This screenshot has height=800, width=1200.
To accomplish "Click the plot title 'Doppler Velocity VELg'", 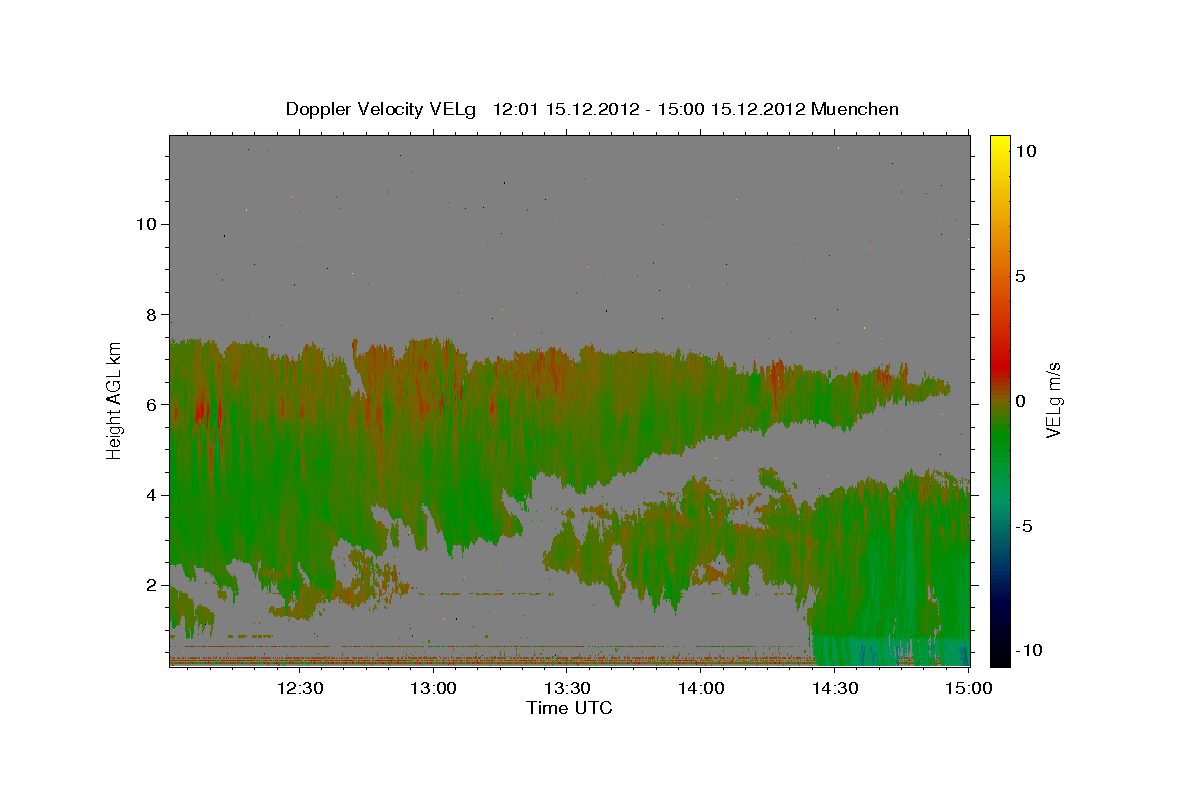I will pyautogui.click(x=383, y=109).
